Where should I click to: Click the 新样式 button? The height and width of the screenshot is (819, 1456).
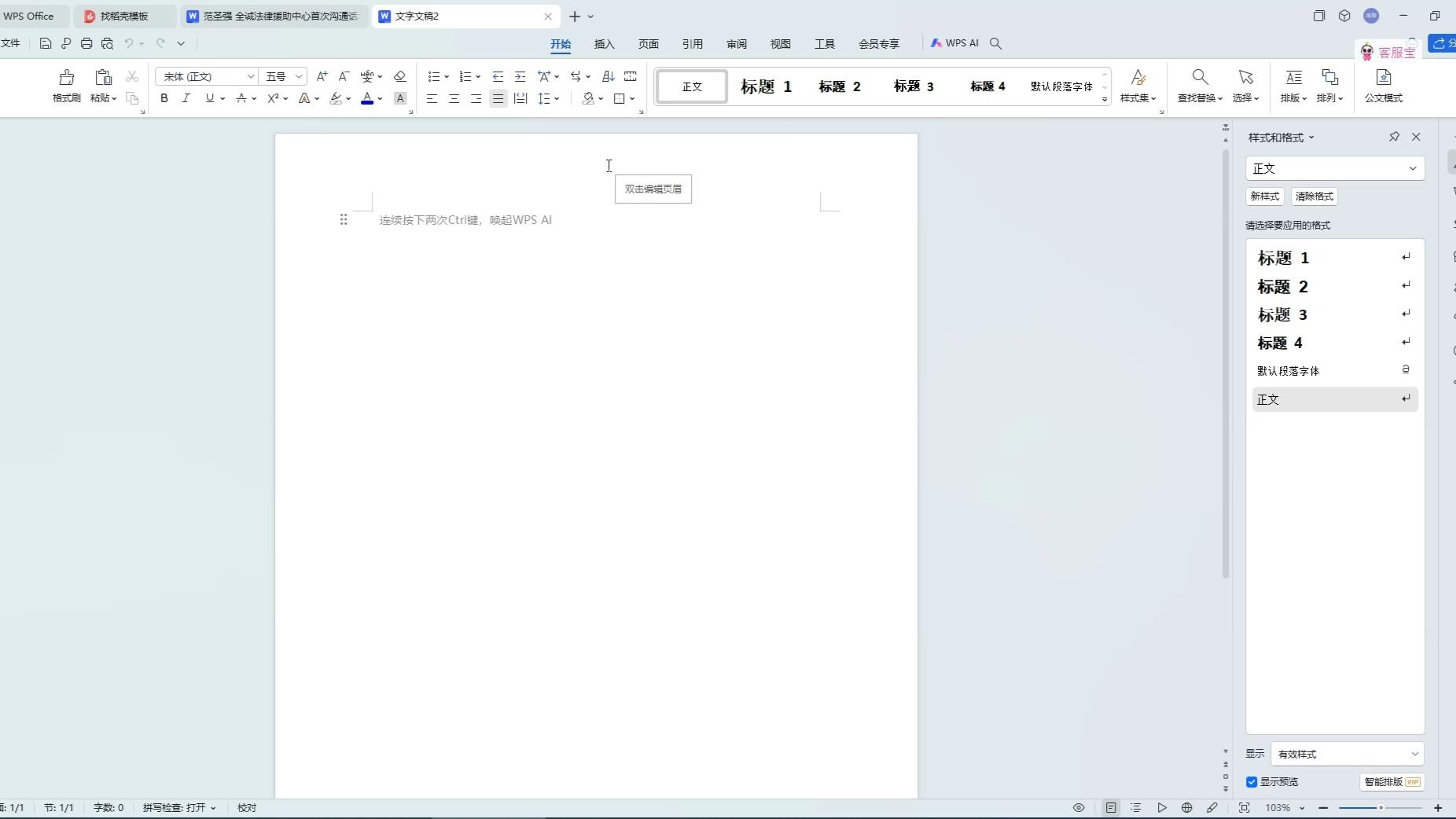(x=1265, y=196)
